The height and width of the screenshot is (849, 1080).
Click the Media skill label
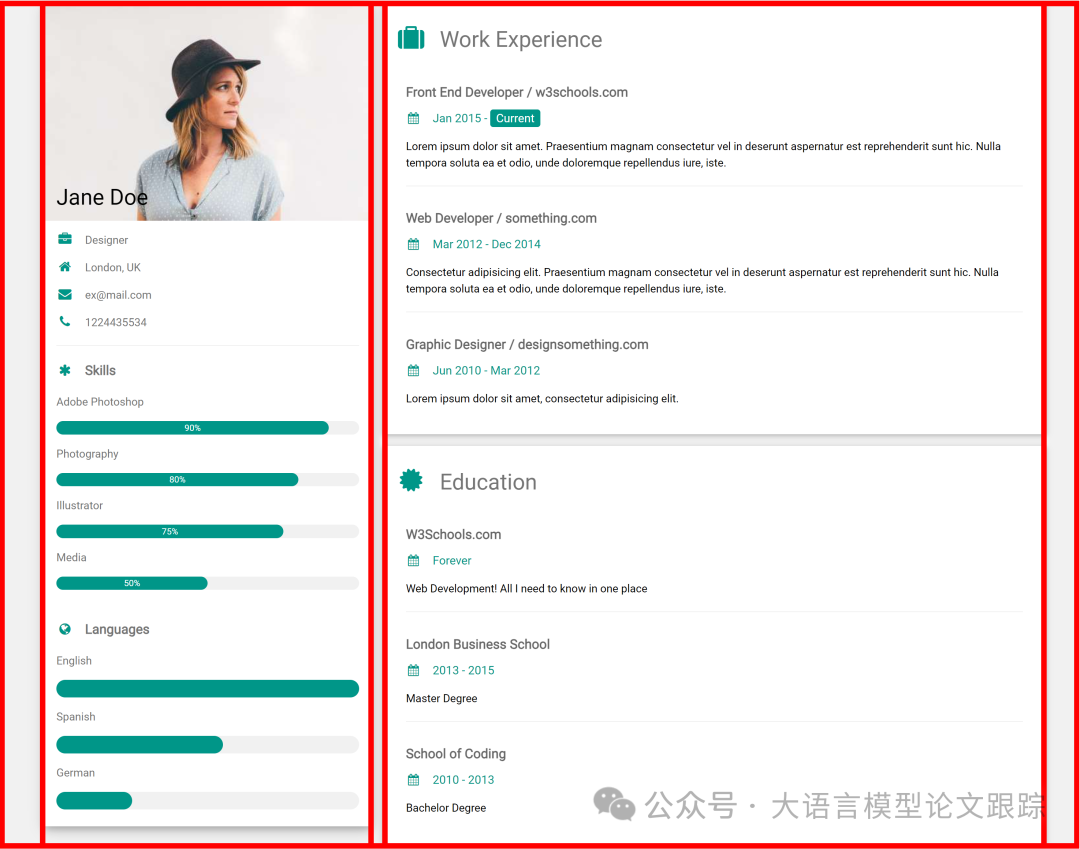[x=71, y=557]
